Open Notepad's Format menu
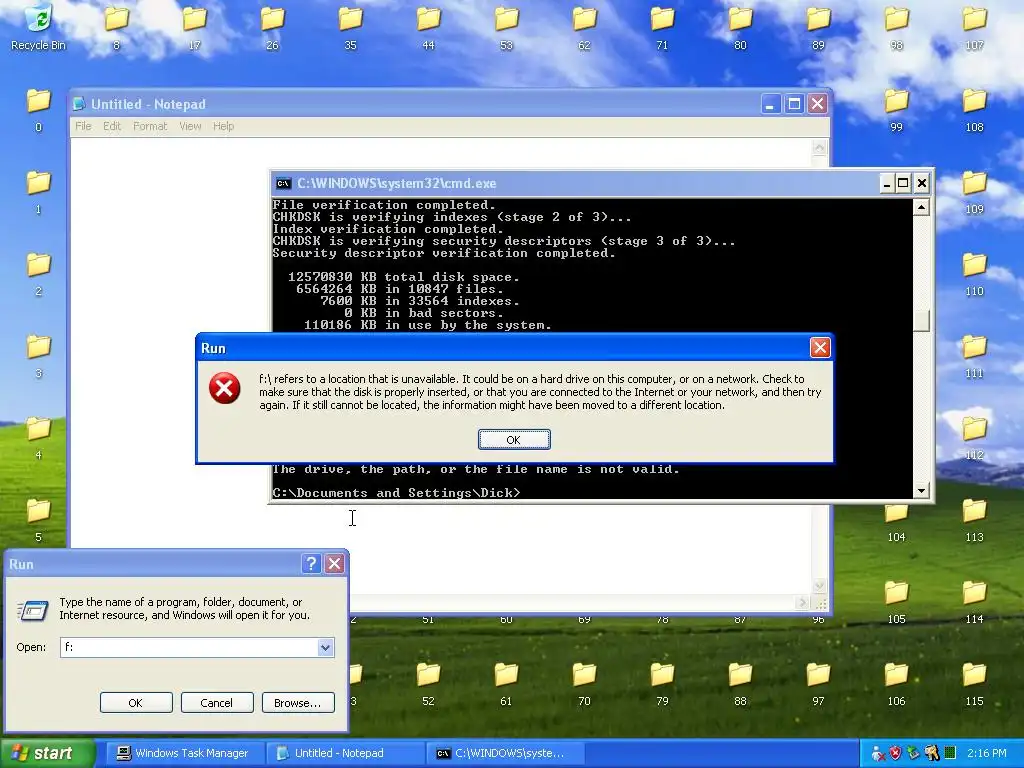Image resolution: width=1024 pixels, height=768 pixels. point(150,126)
